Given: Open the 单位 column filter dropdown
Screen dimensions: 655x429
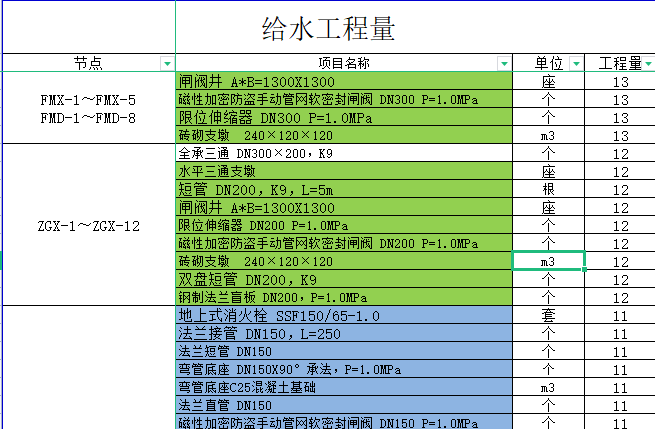Looking at the screenshot, I should coord(576,63).
